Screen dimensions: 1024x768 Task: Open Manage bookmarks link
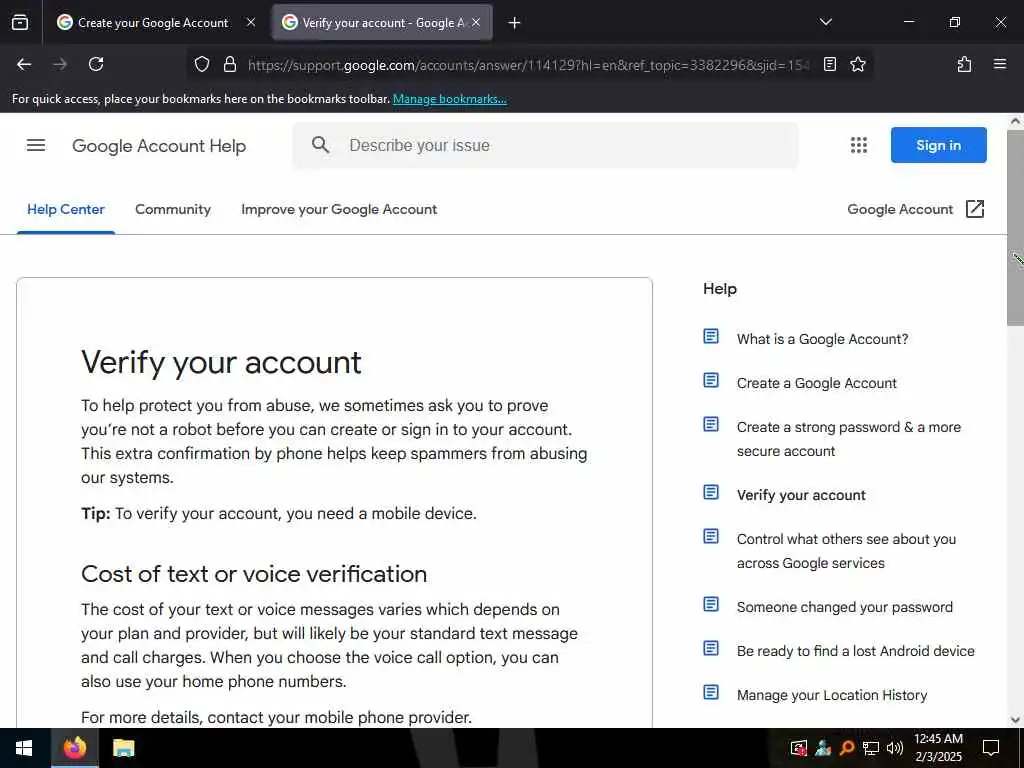point(449,99)
